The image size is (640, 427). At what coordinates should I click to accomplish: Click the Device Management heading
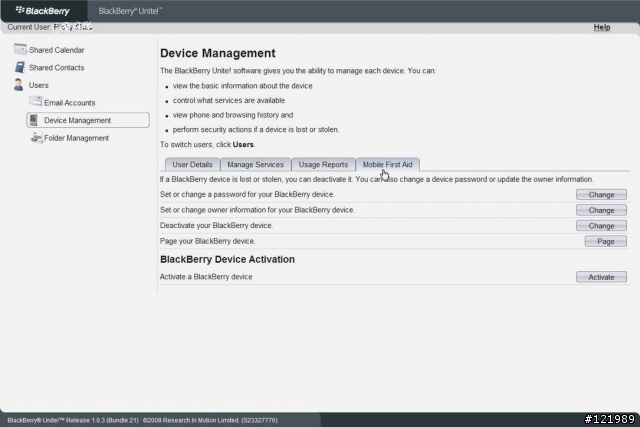click(x=218, y=53)
